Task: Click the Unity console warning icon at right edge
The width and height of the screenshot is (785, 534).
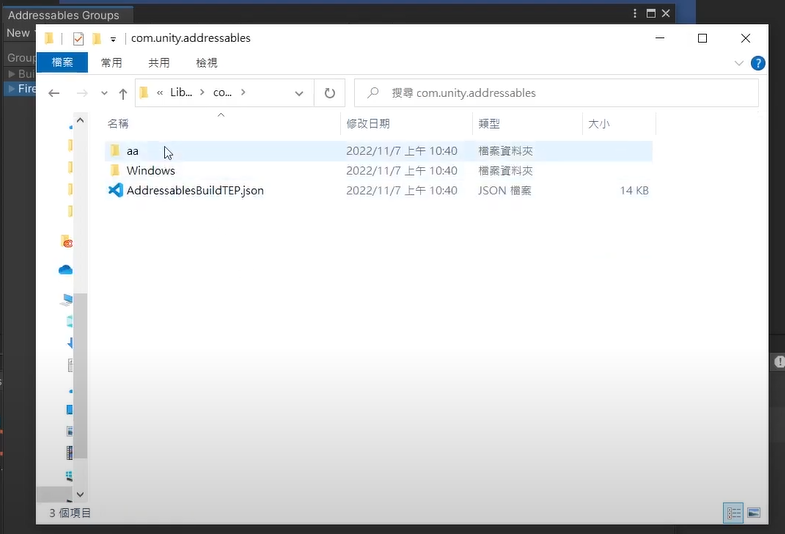Action: (779, 361)
